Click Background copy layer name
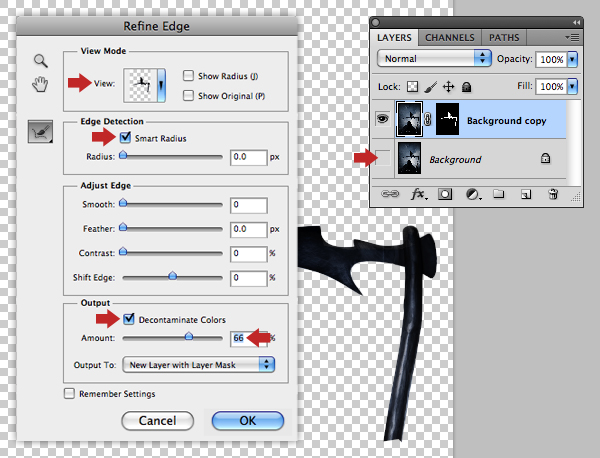Screen dimensions: 600x458 506,121
